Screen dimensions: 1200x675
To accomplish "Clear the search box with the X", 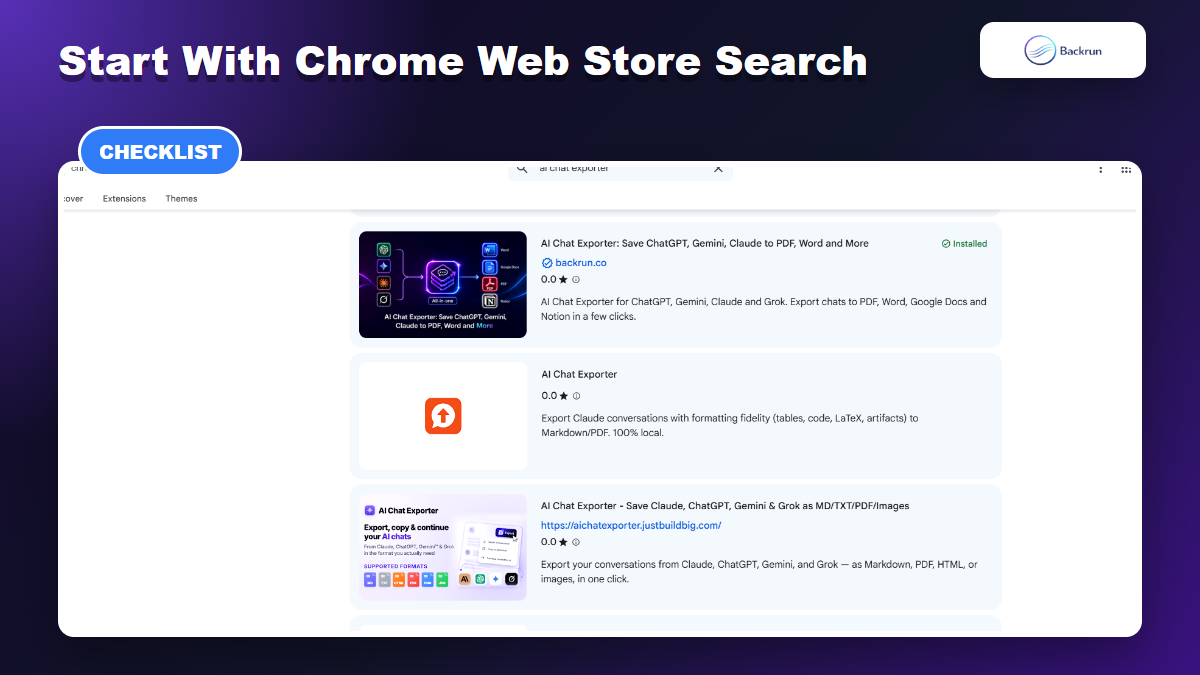I will tap(718, 169).
